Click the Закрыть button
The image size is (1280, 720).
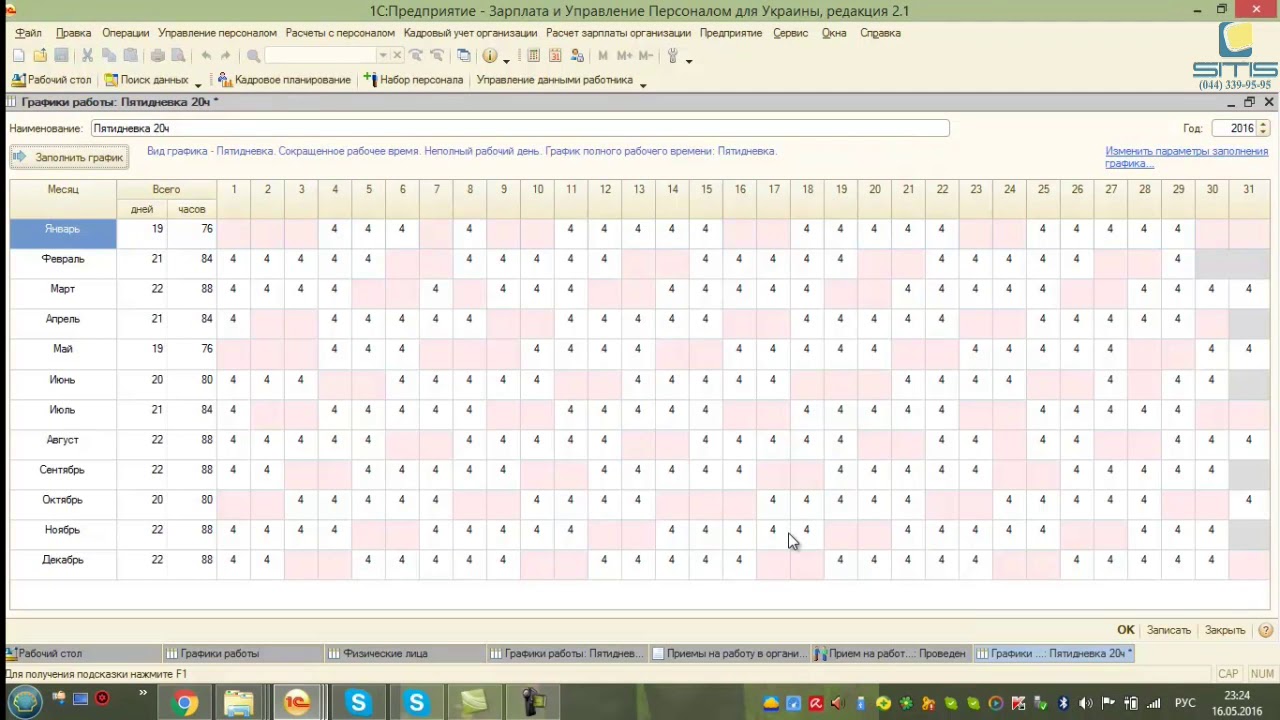(1225, 631)
